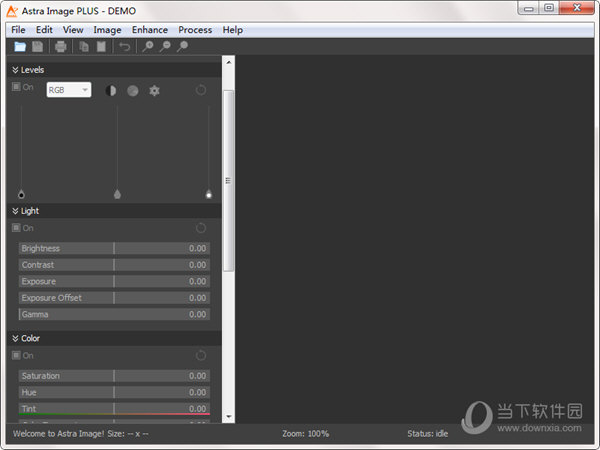
Task: Click the Undo arrow icon
Action: (125, 47)
